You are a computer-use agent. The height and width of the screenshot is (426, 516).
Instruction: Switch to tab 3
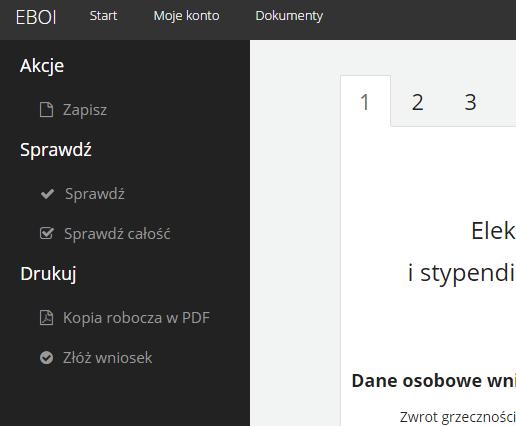click(470, 102)
